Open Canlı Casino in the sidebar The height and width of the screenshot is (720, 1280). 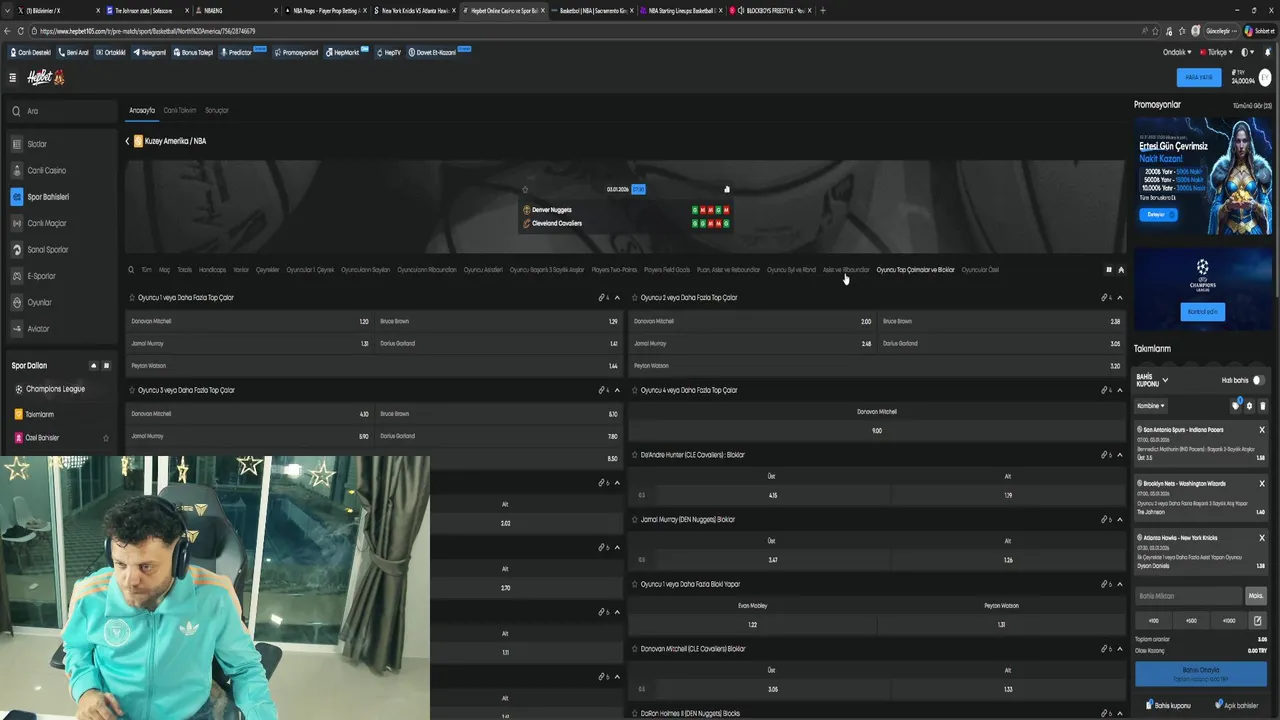(61, 170)
